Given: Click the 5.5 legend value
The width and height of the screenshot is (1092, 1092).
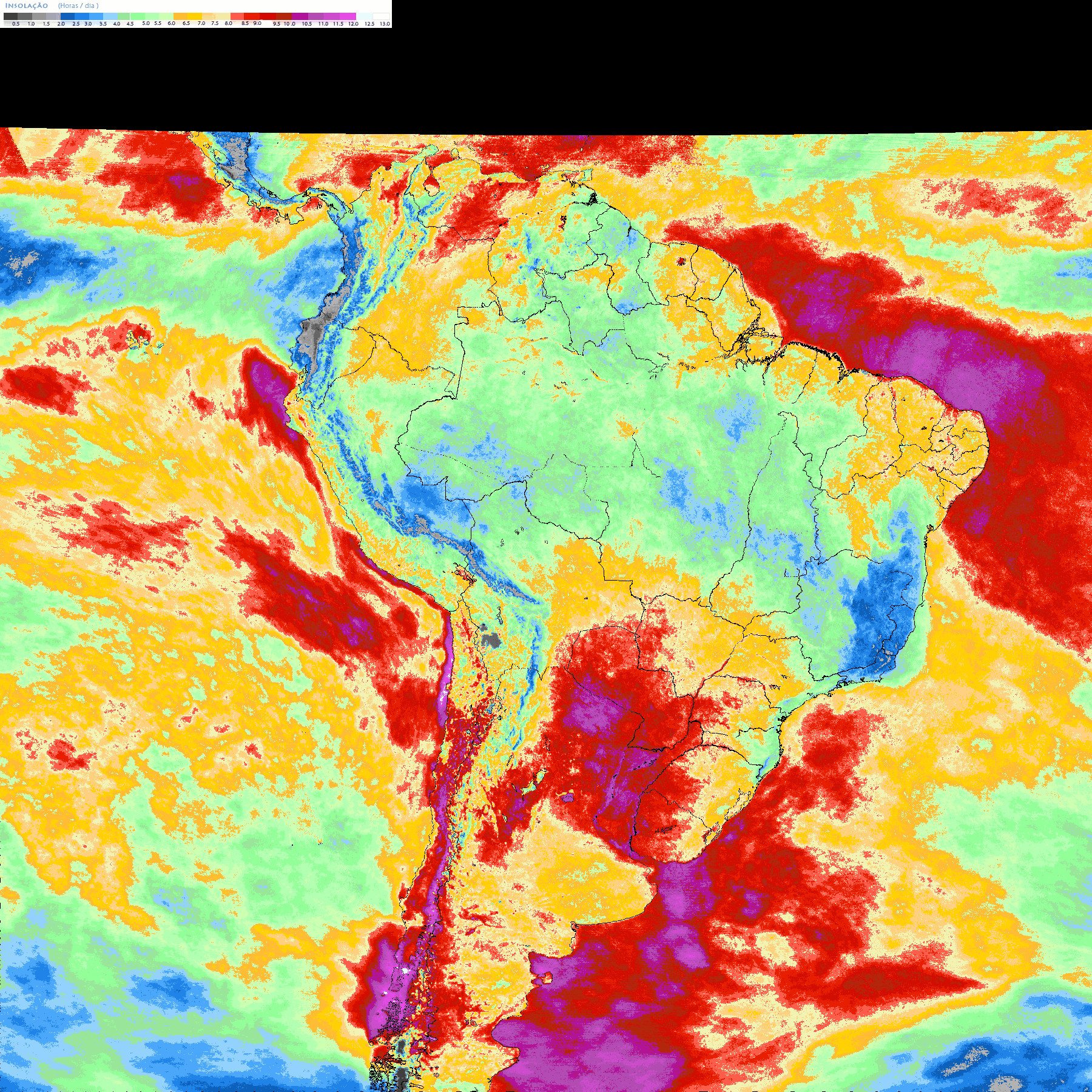Looking at the screenshot, I should coord(158,23).
